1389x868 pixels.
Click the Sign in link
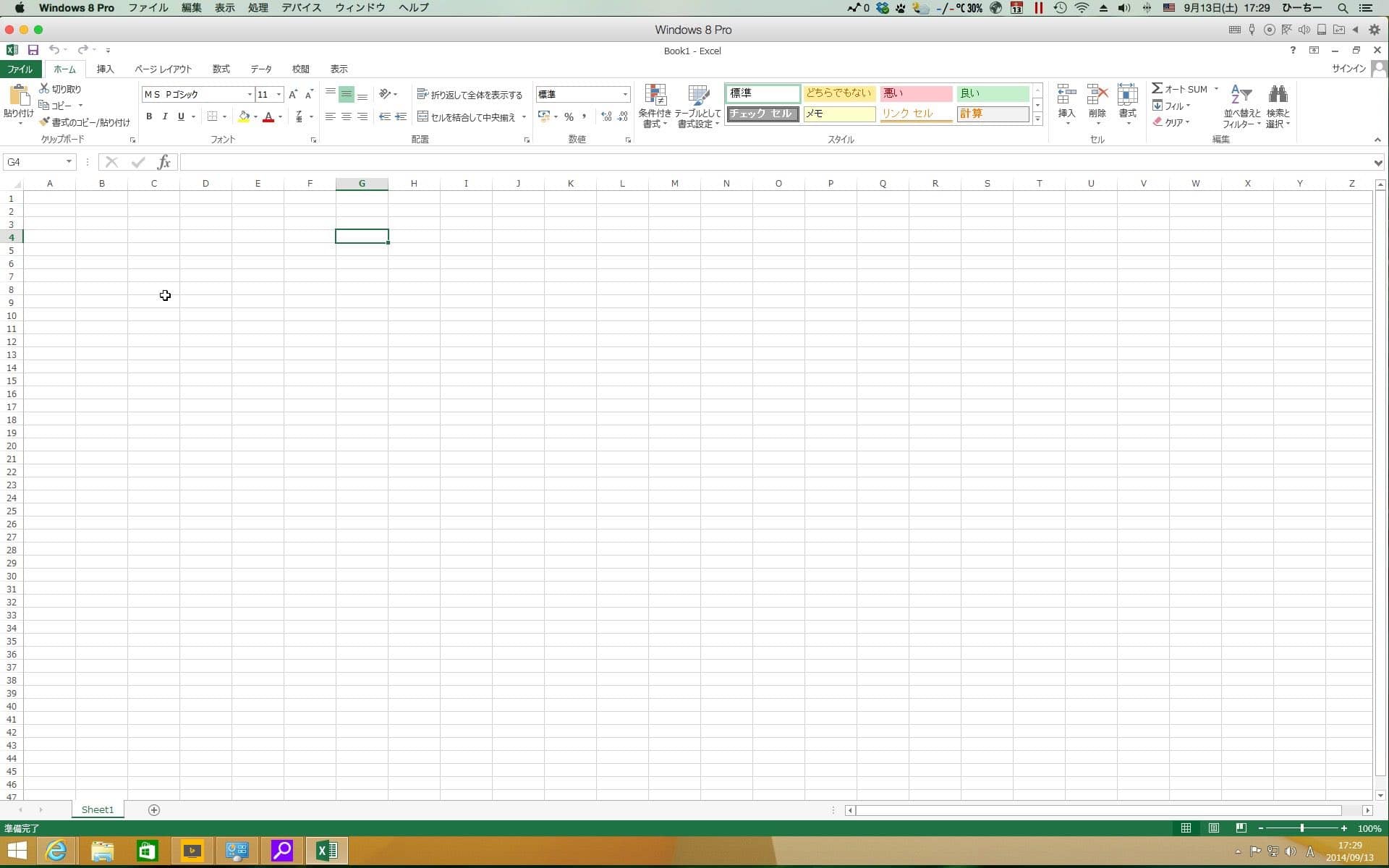1348,69
